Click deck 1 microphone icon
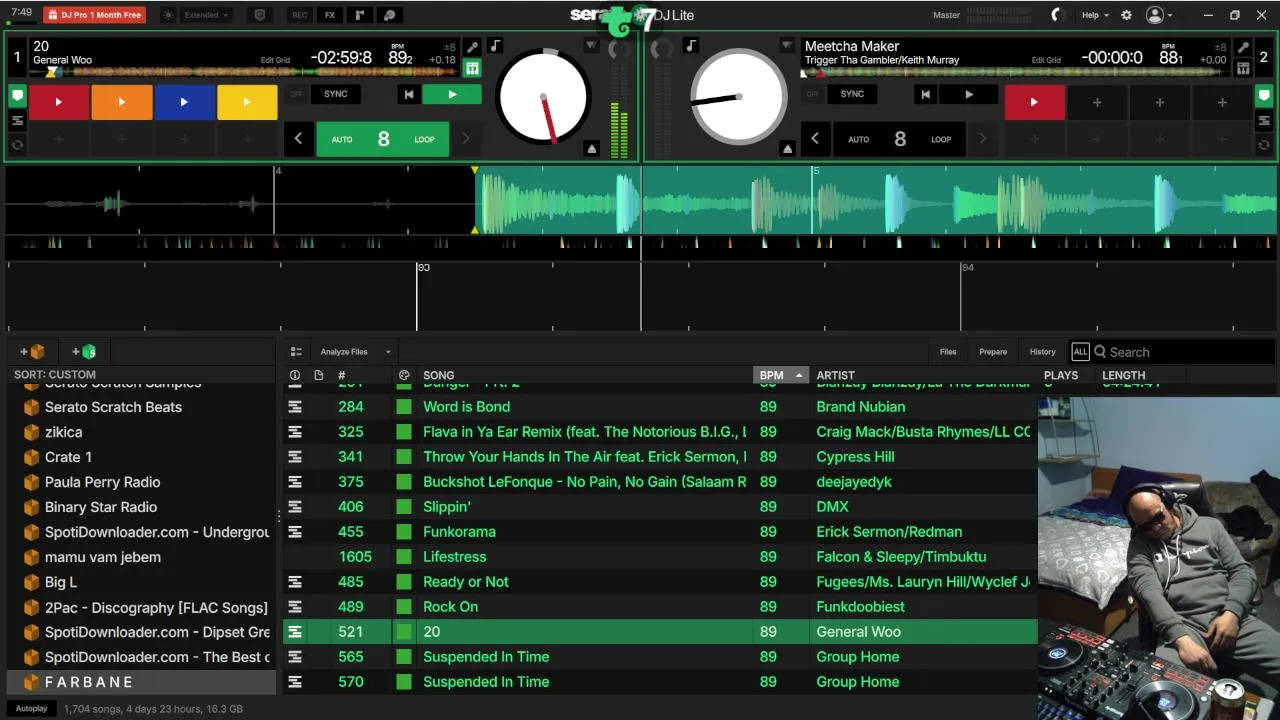Image resolution: width=1280 pixels, height=720 pixels. pyautogui.click(x=472, y=47)
